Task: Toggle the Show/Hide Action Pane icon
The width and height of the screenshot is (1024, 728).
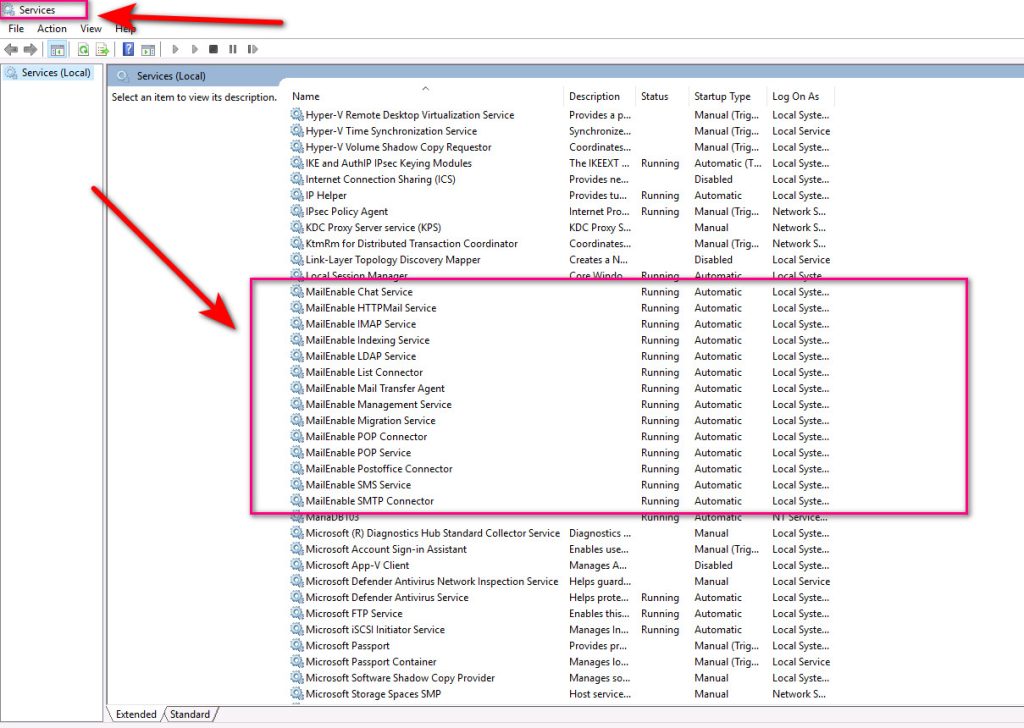Action: (148, 49)
